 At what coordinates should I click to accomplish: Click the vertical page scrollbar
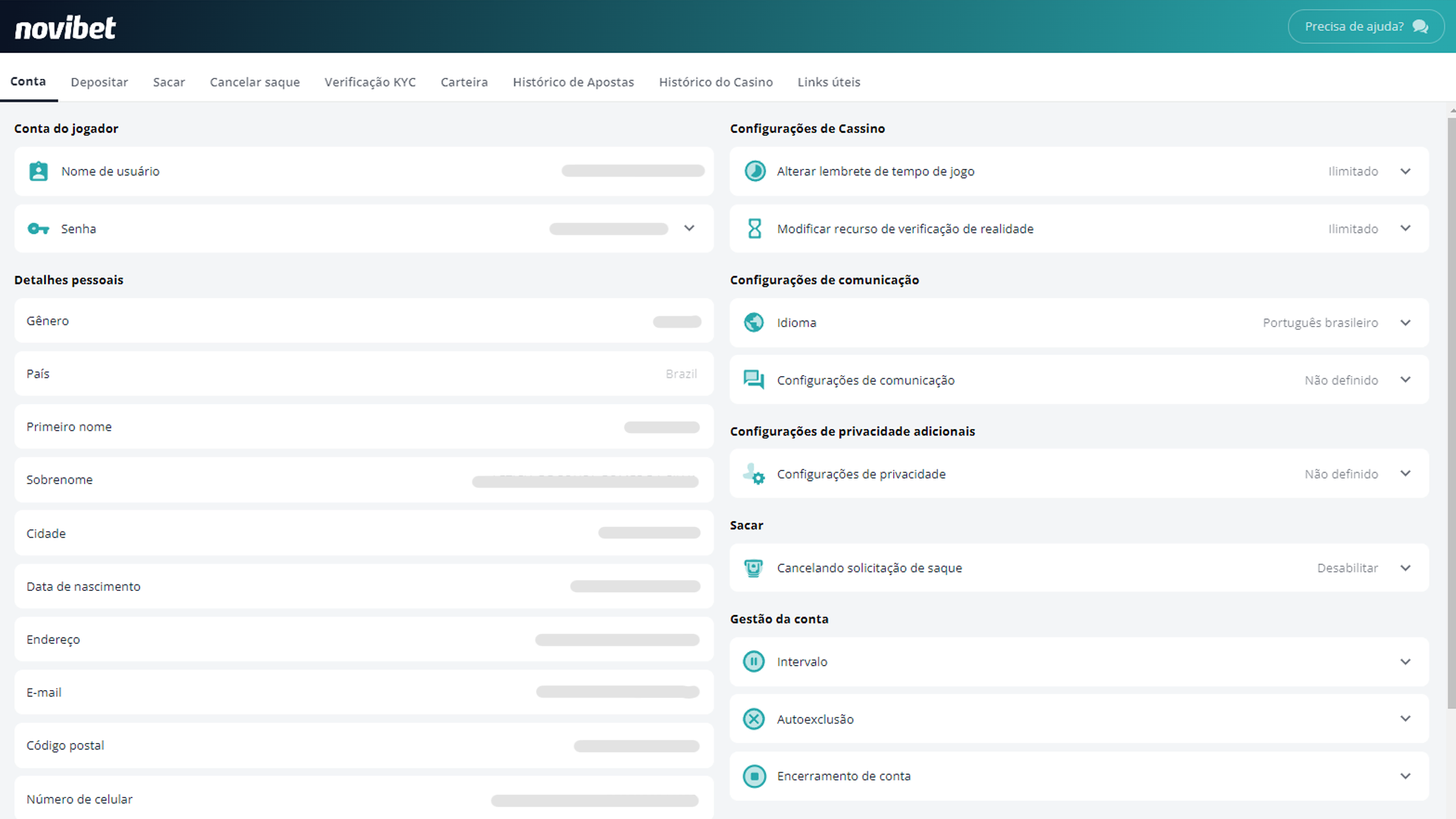1451,413
